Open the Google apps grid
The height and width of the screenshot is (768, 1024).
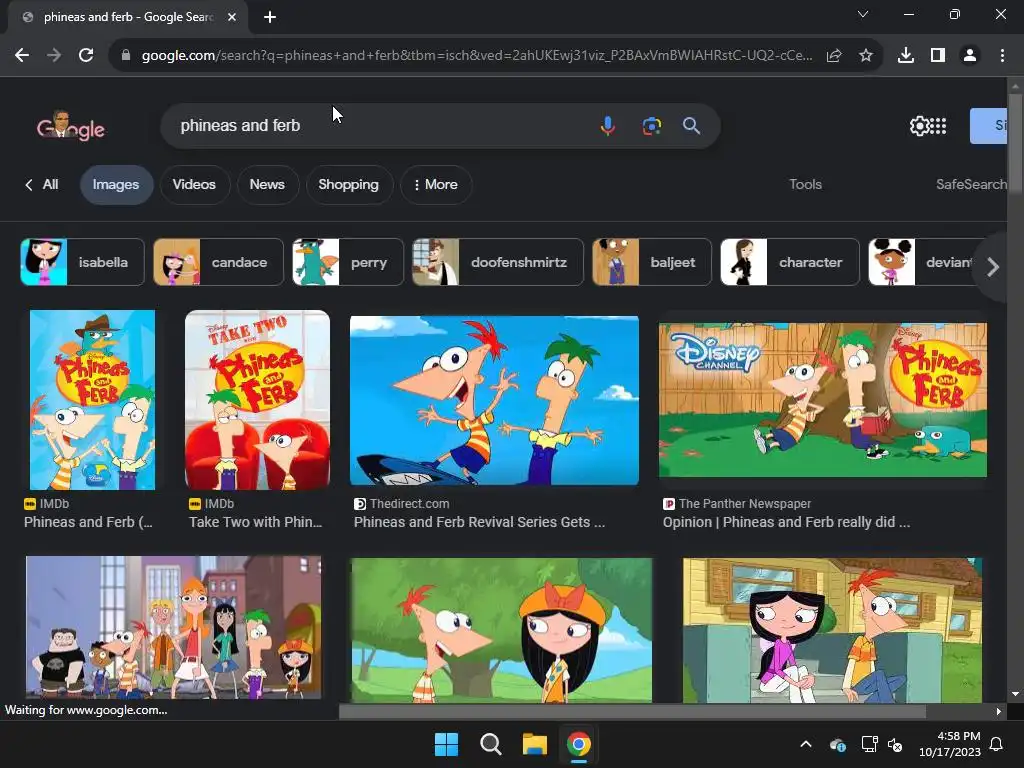[x=938, y=125]
